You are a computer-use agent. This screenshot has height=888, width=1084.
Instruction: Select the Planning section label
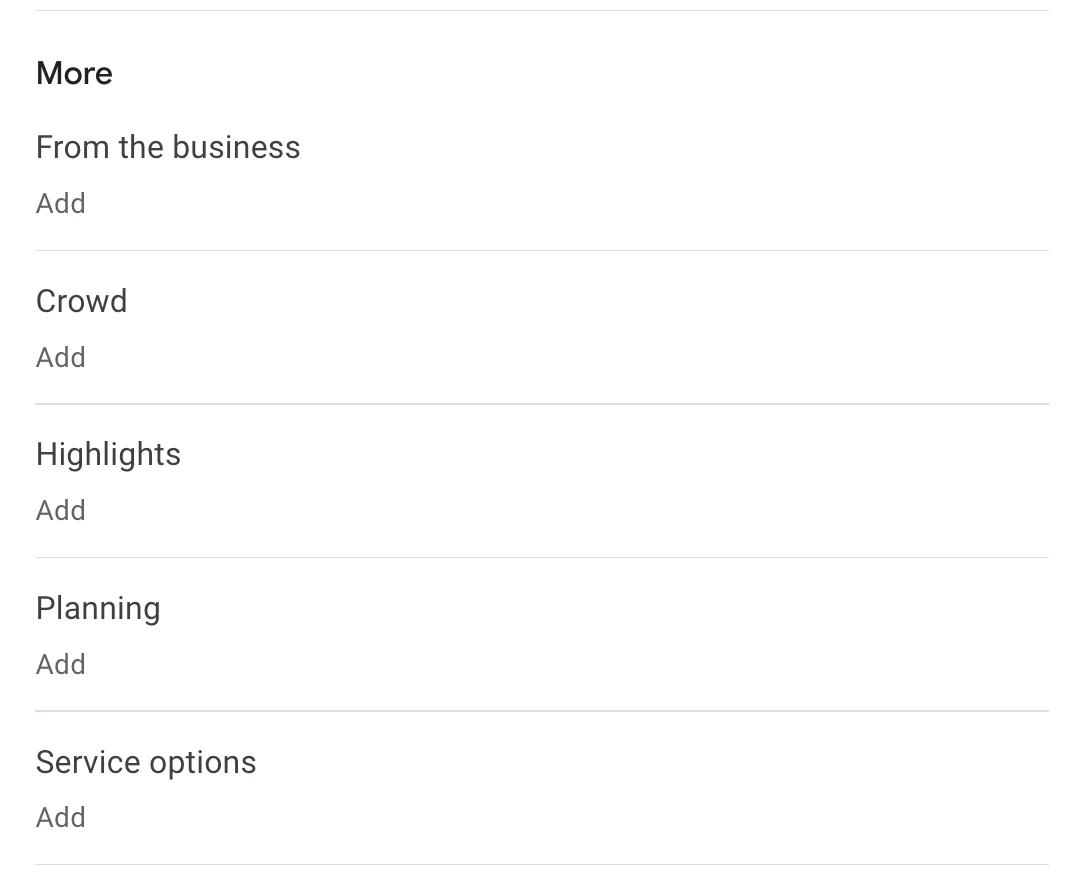[x=98, y=609]
